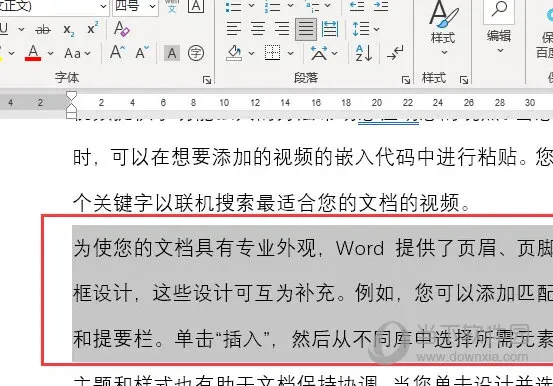Toggle strikethrough formatting
This screenshot has height=386, width=553.
[x=43, y=30]
